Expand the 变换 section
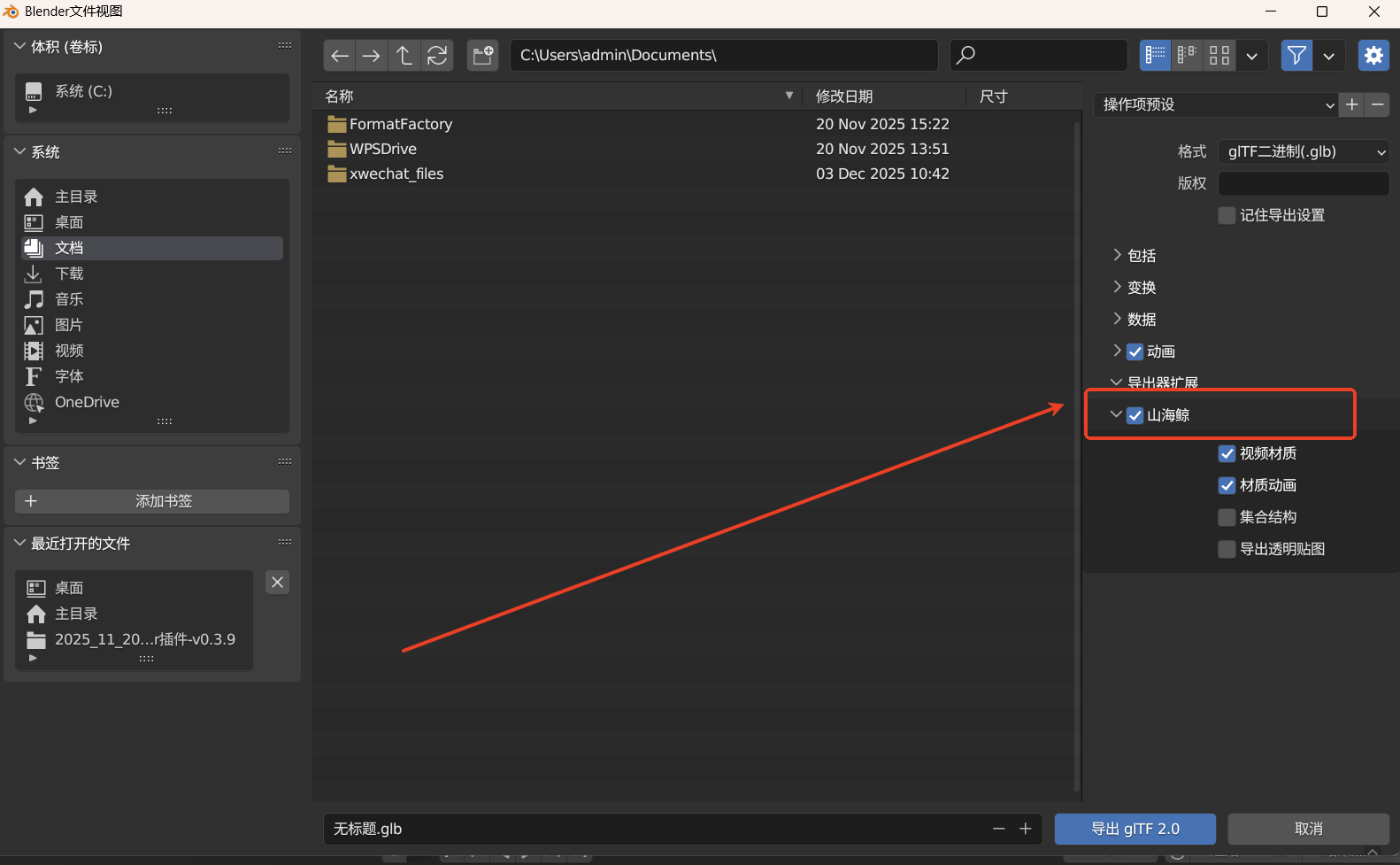The height and width of the screenshot is (865, 1400). 1142,288
